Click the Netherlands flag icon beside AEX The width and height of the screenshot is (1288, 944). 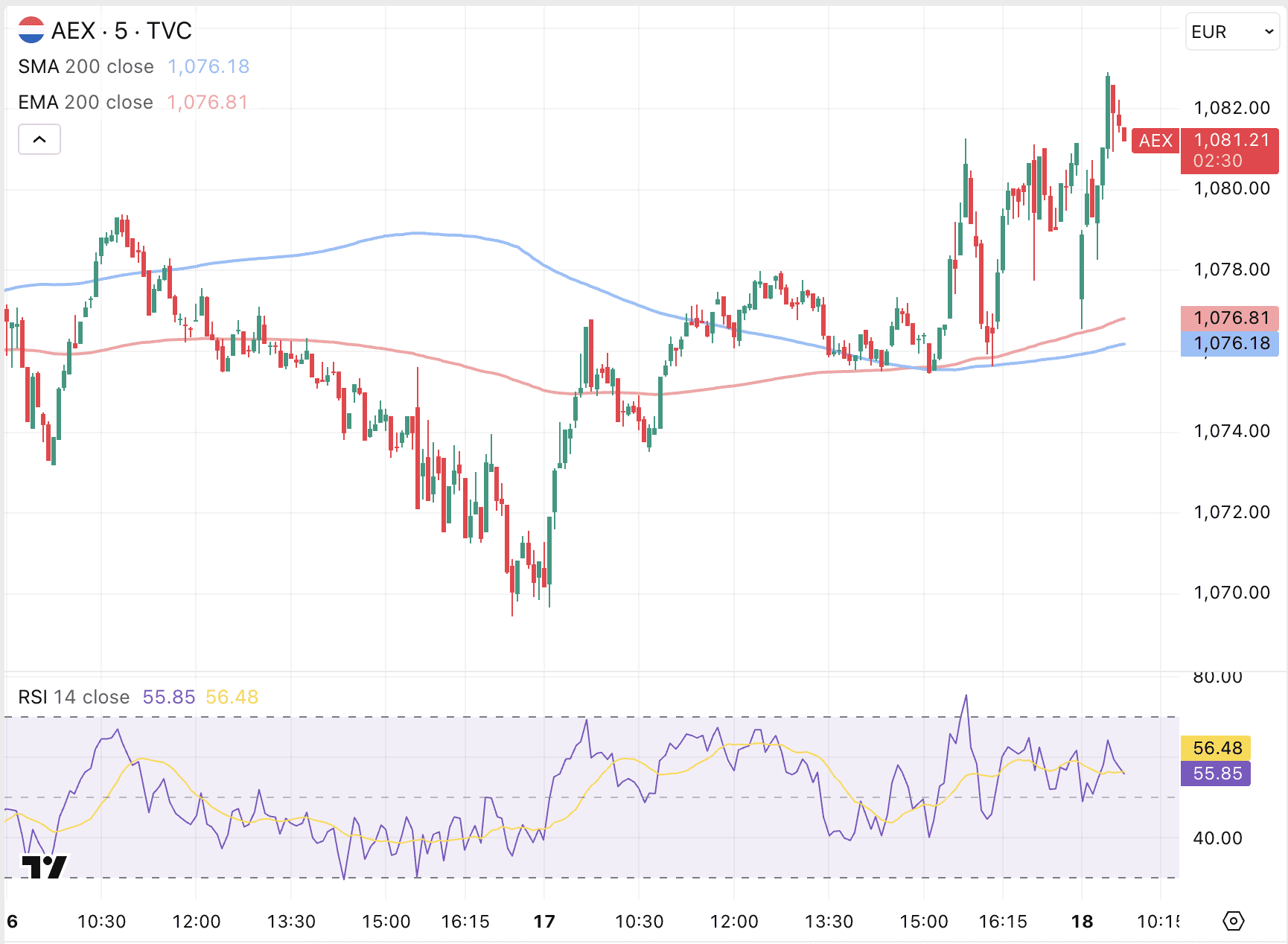(x=31, y=31)
